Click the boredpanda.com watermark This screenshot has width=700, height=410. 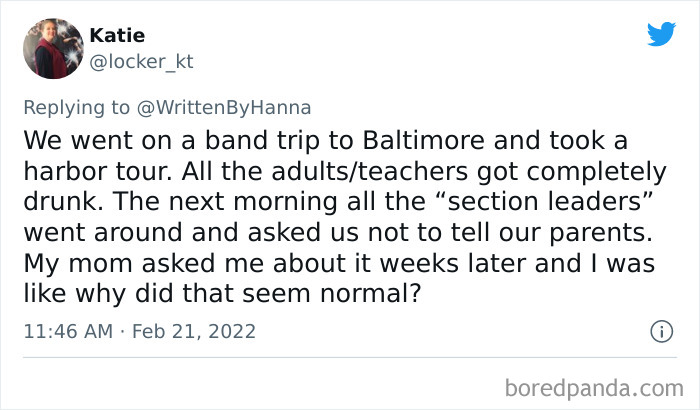point(595,385)
